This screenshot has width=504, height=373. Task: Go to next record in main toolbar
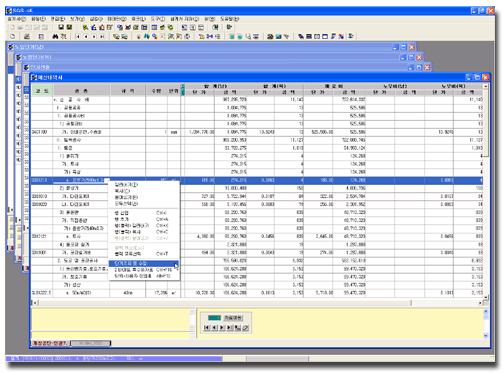pyautogui.click(x=94, y=36)
